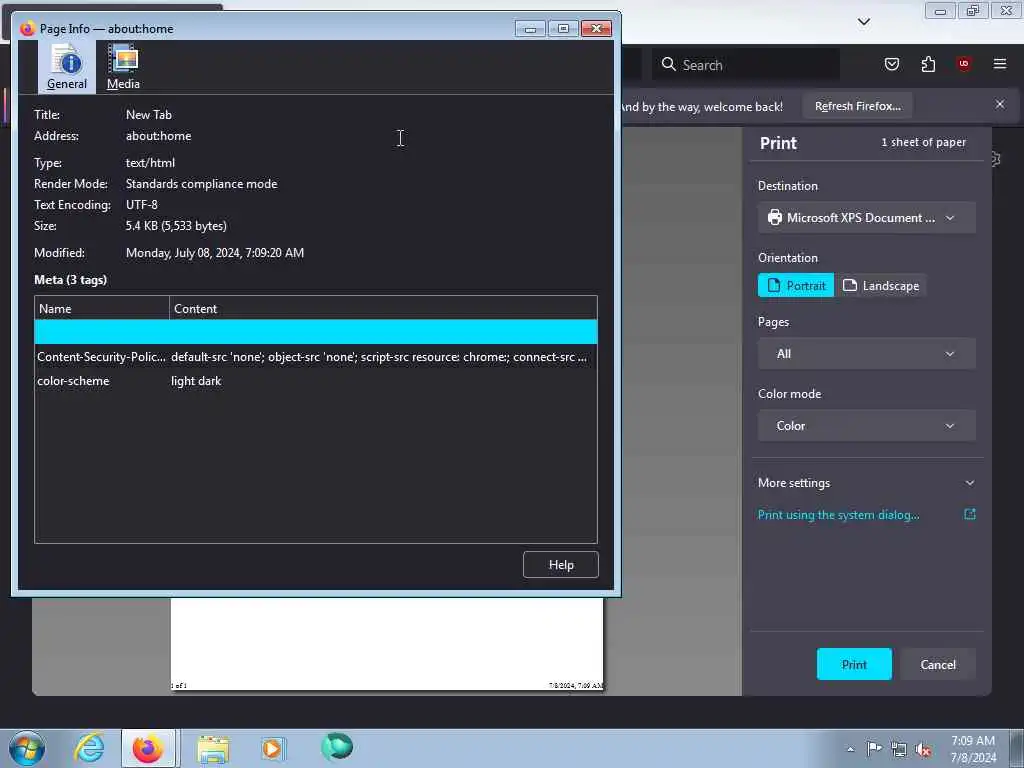Click the Print button
Image resolution: width=1024 pixels, height=768 pixels.
(x=854, y=664)
